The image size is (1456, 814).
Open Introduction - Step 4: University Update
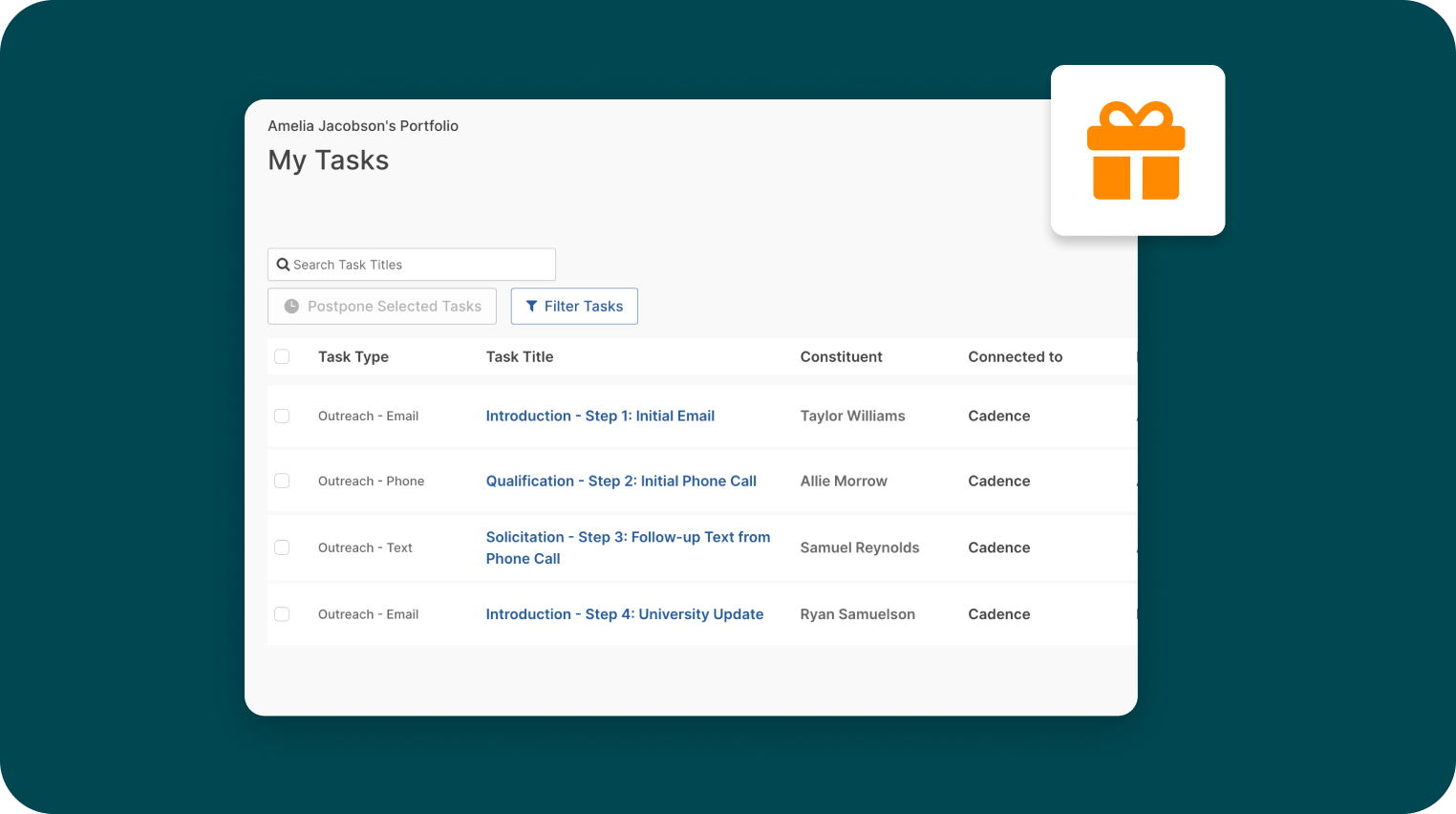[624, 614]
